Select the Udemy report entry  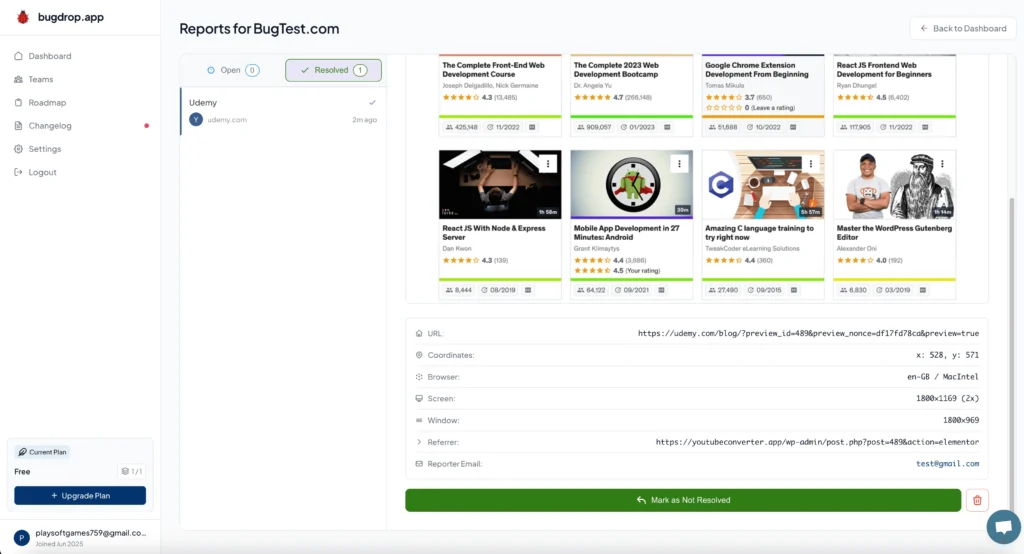[x=283, y=111]
